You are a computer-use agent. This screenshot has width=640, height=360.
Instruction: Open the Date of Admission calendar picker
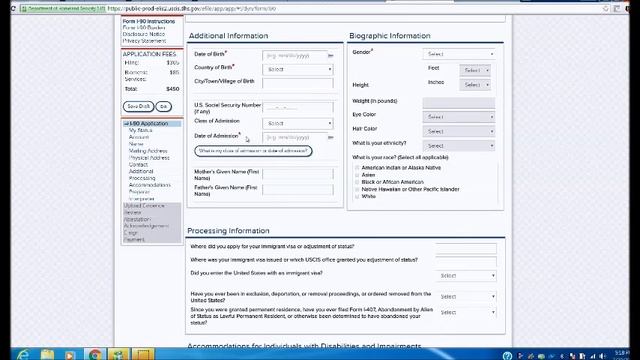(331, 138)
